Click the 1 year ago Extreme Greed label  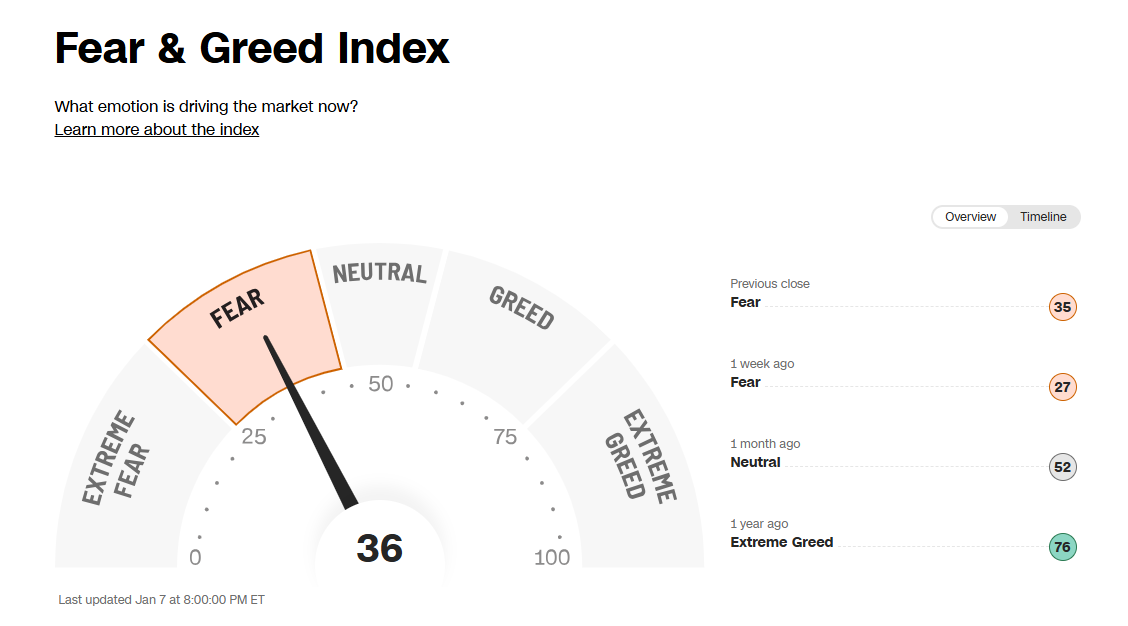(781, 543)
